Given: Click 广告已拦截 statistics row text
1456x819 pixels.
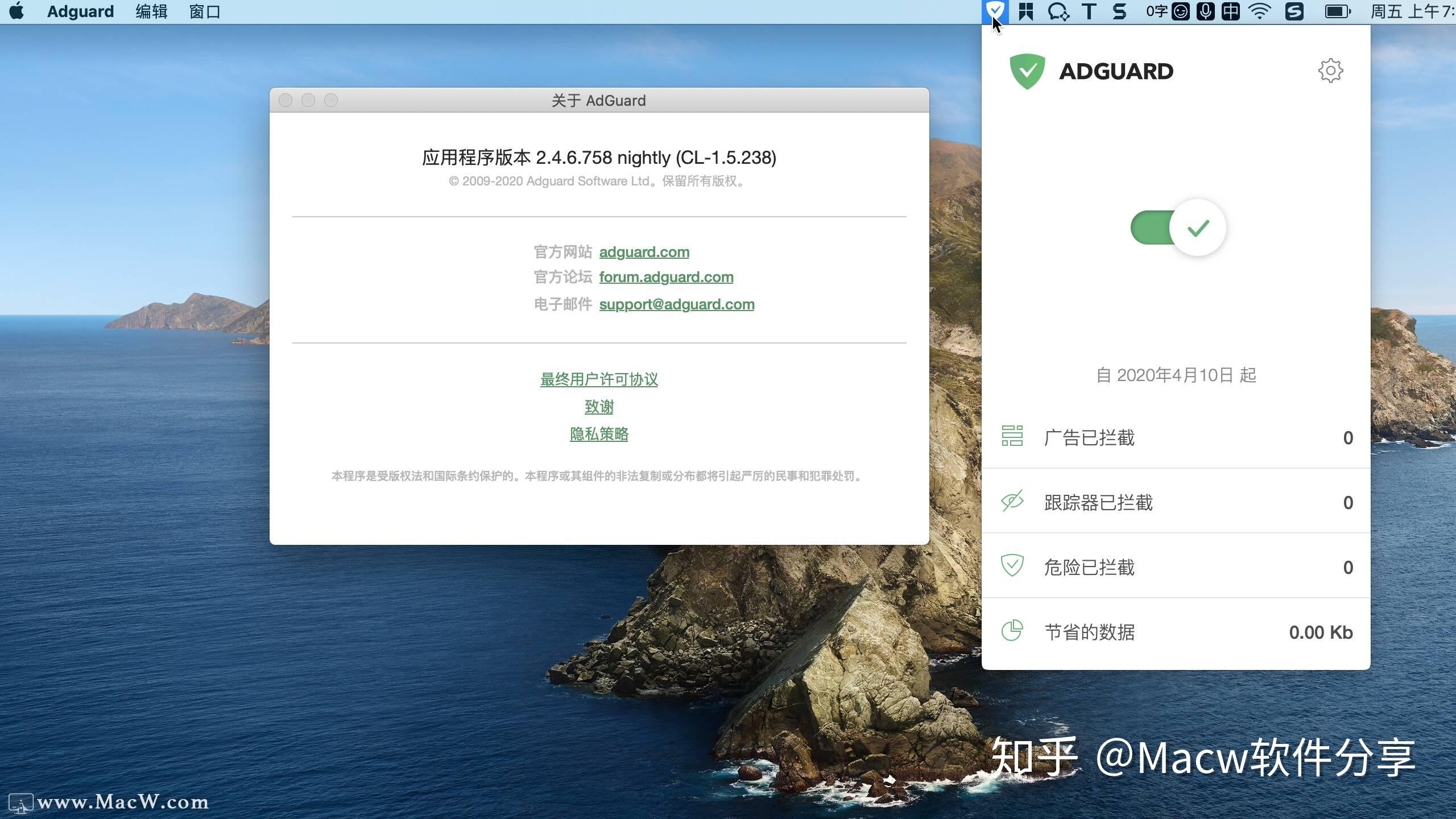Looking at the screenshot, I should pos(1089,437).
